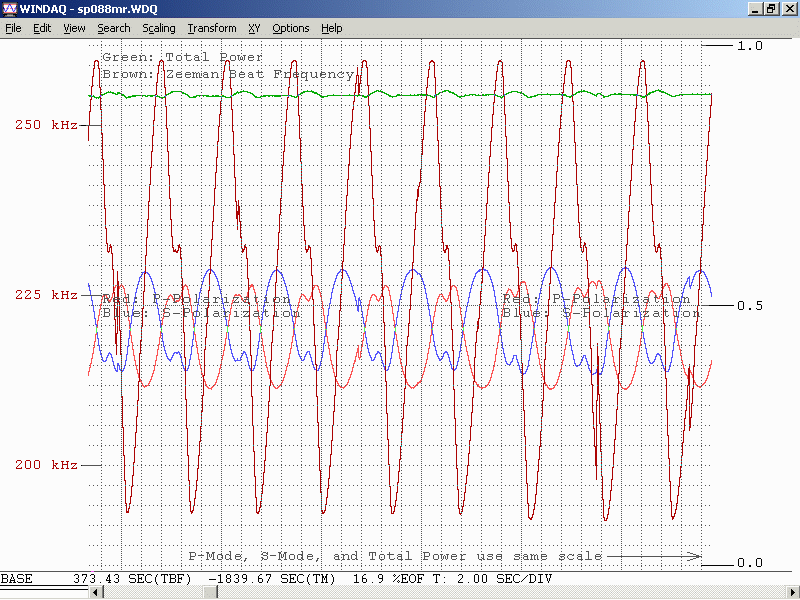Minimize the WinDaq window

[x=755, y=9]
